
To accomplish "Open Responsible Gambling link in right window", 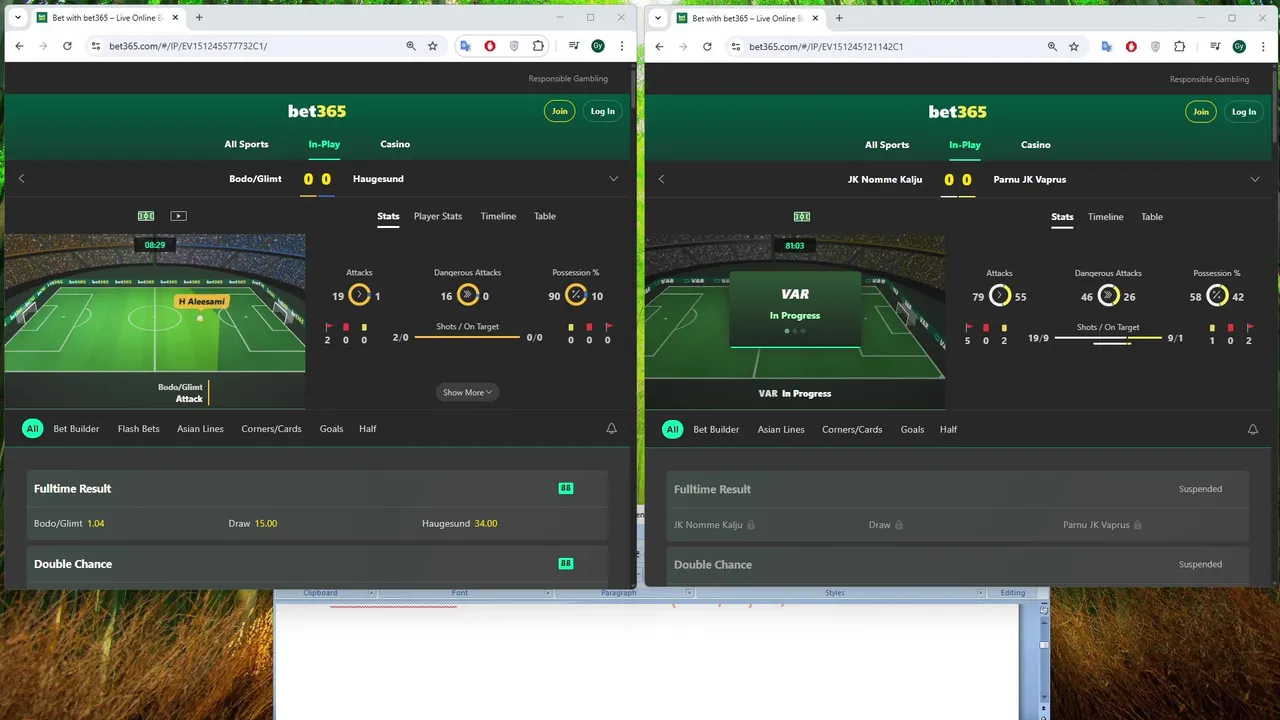I will (1209, 79).
